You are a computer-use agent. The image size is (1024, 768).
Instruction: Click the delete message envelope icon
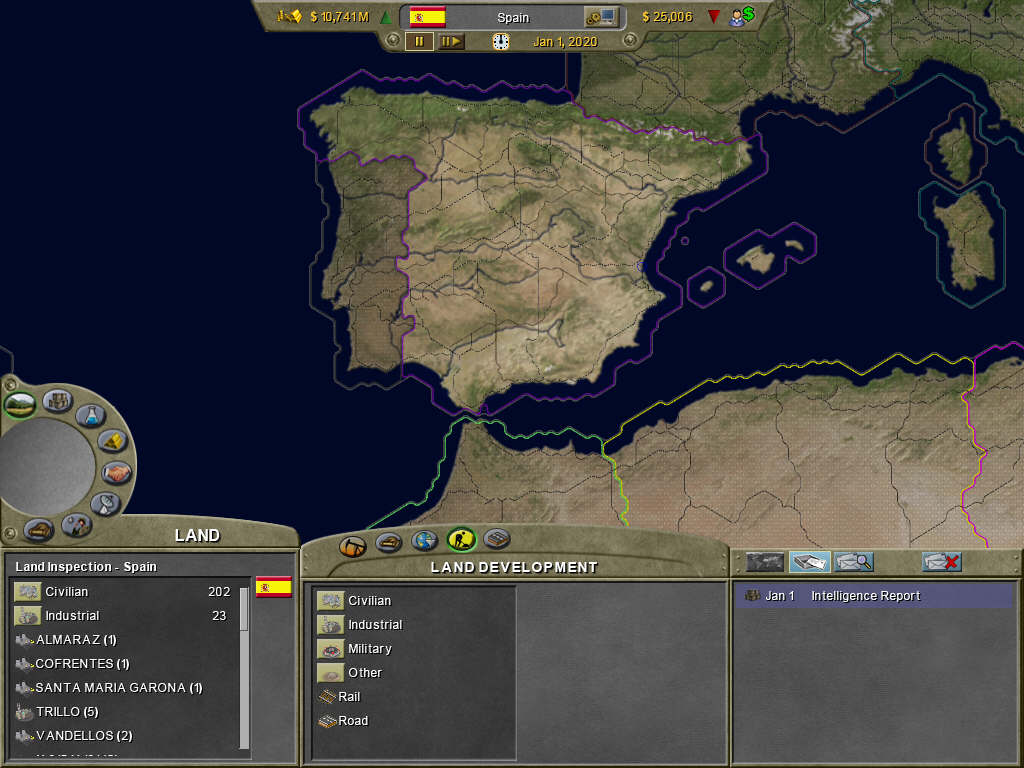pos(941,562)
